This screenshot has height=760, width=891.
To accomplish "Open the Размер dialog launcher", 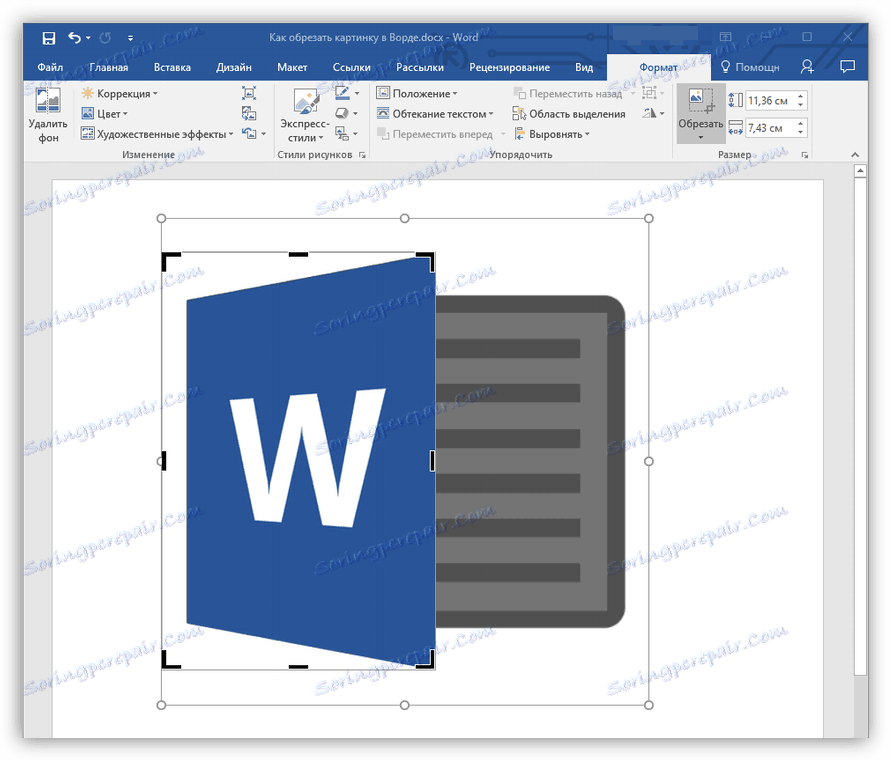I will pos(805,155).
